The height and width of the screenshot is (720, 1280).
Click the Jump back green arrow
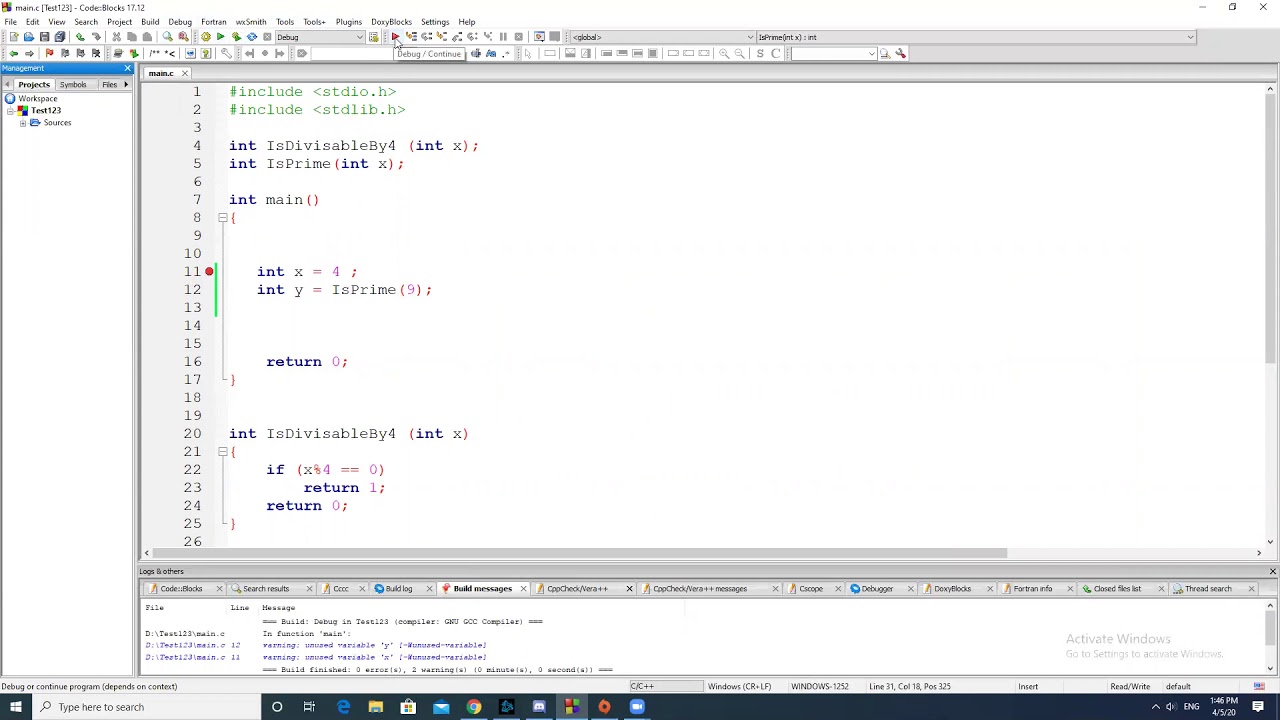coord(13,53)
